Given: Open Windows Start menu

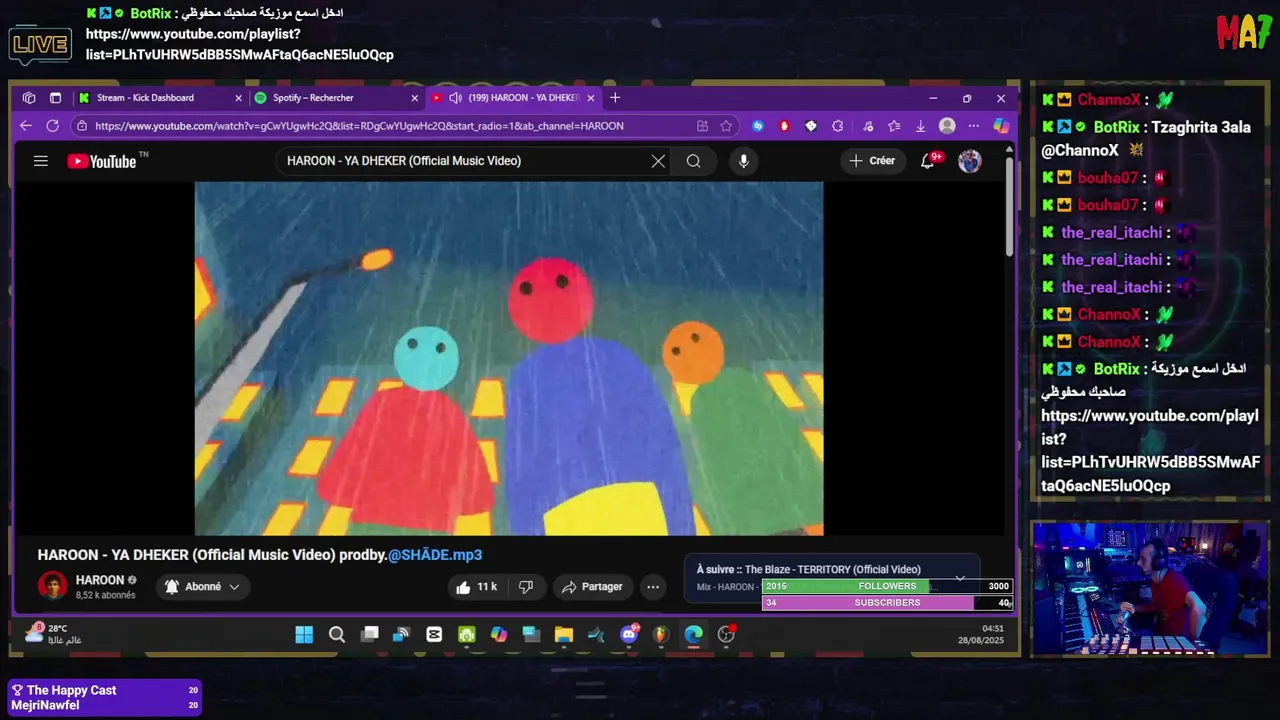Looking at the screenshot, I should (304, 635).
